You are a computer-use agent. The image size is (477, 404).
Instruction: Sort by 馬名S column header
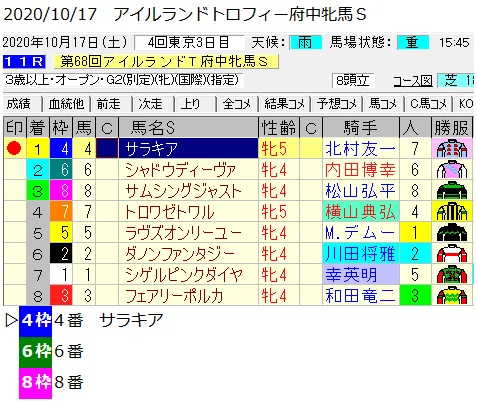(188, 127)
